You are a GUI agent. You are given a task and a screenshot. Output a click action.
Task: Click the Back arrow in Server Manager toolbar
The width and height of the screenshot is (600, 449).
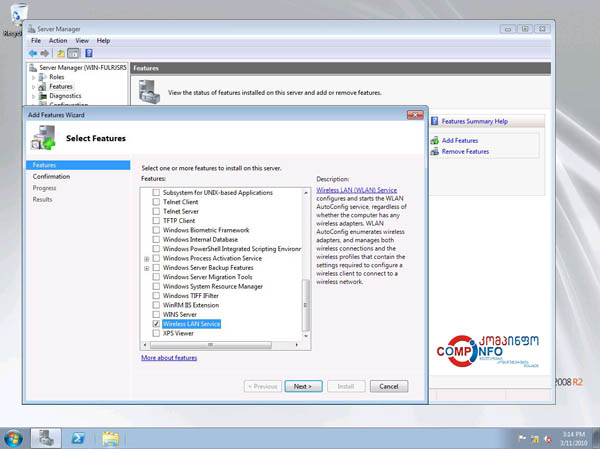tap(33, 53)
